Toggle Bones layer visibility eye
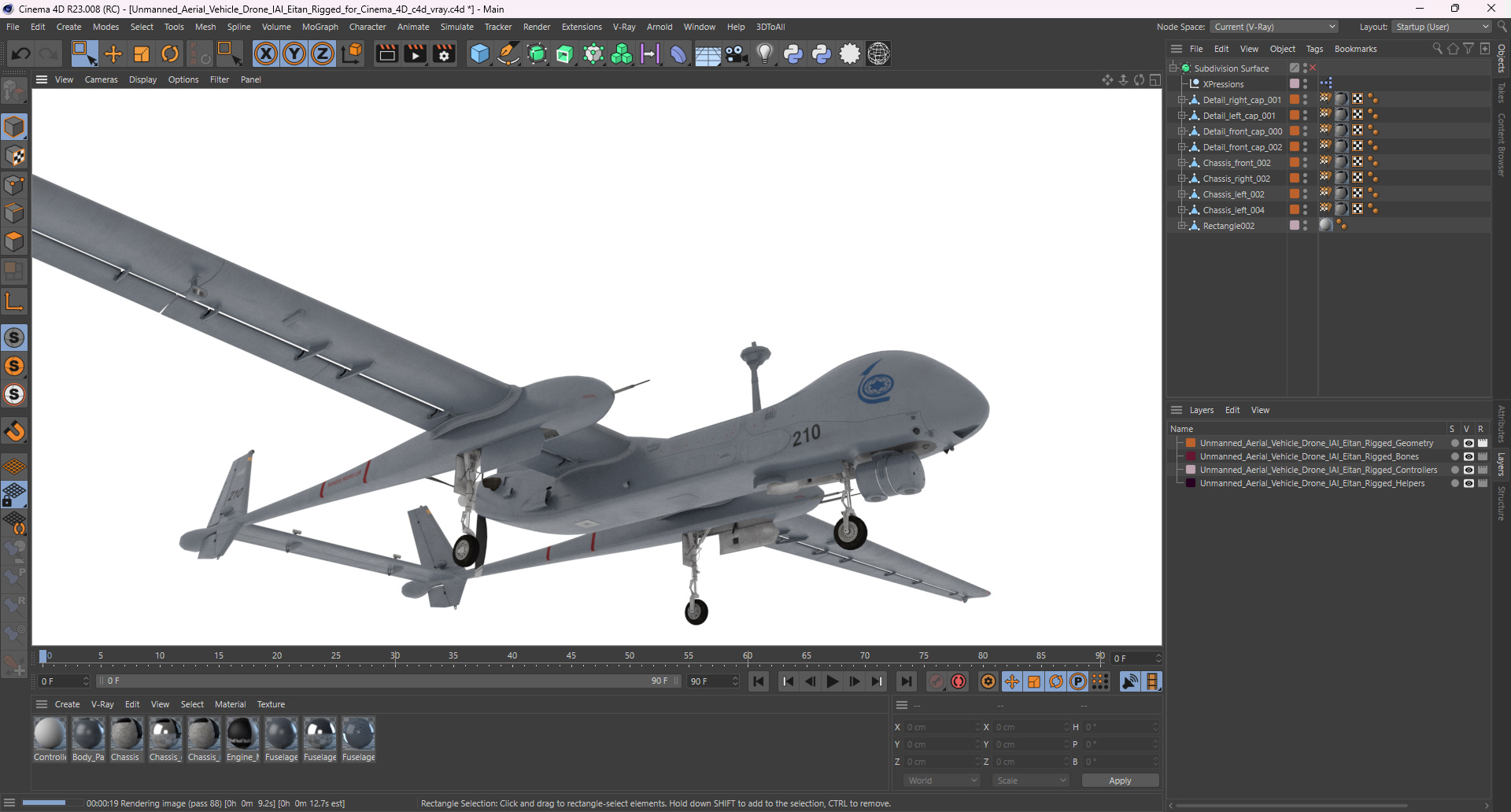This screenshot has width=1511, height=812. 1469,456
